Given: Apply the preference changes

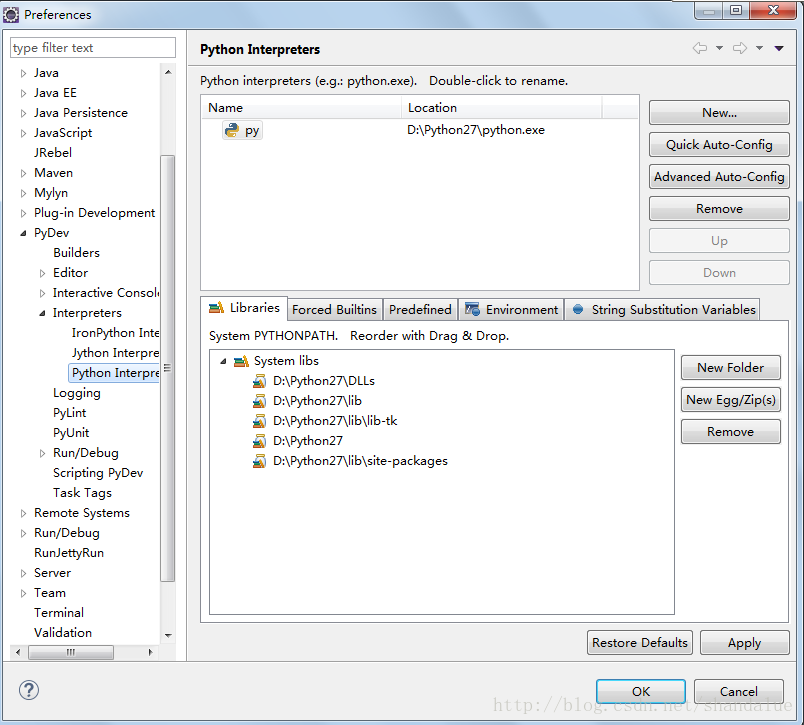Looking at the screenshot, I should pos(745,642).
